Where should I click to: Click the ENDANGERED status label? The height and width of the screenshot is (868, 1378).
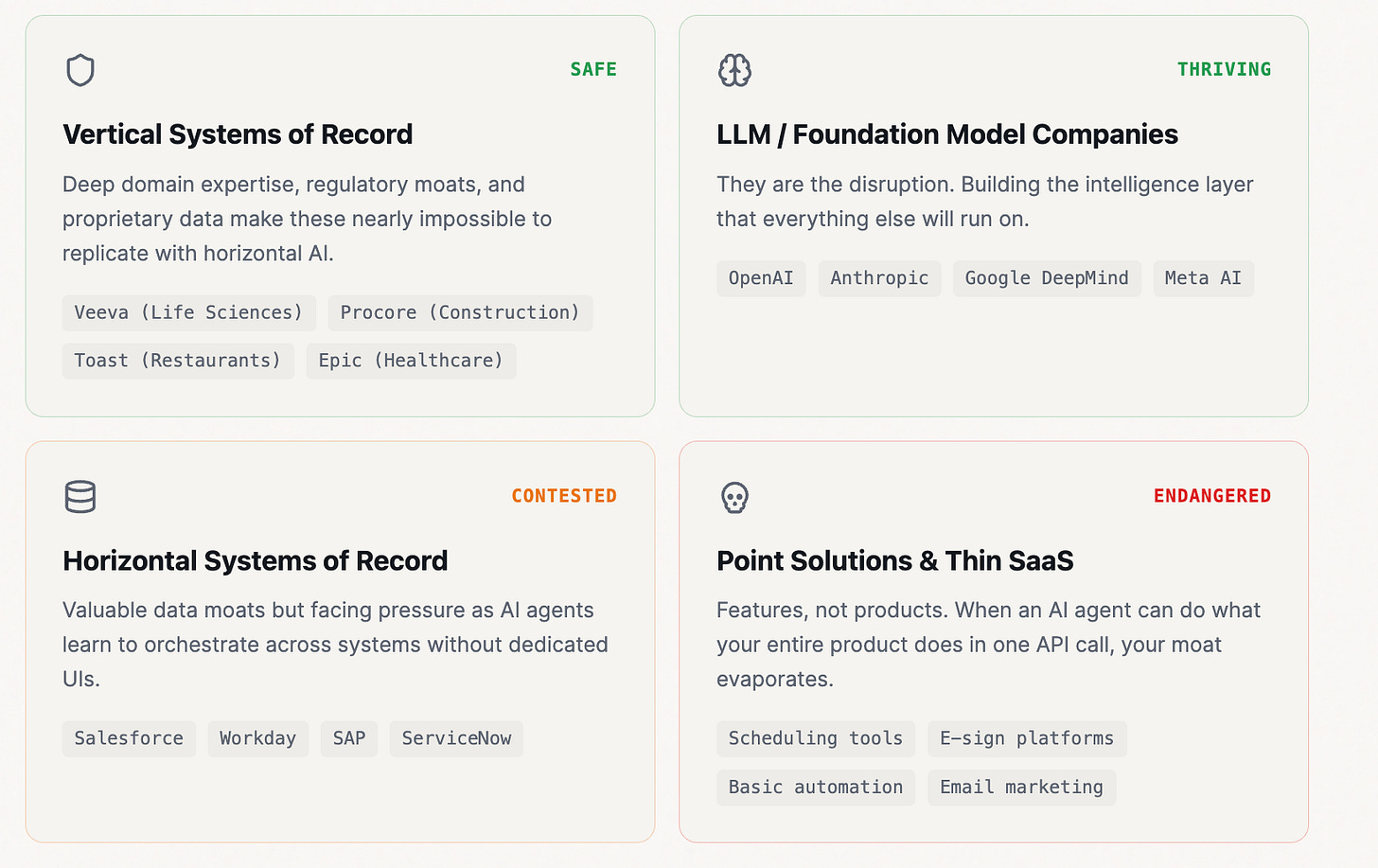pos(1211,496)
